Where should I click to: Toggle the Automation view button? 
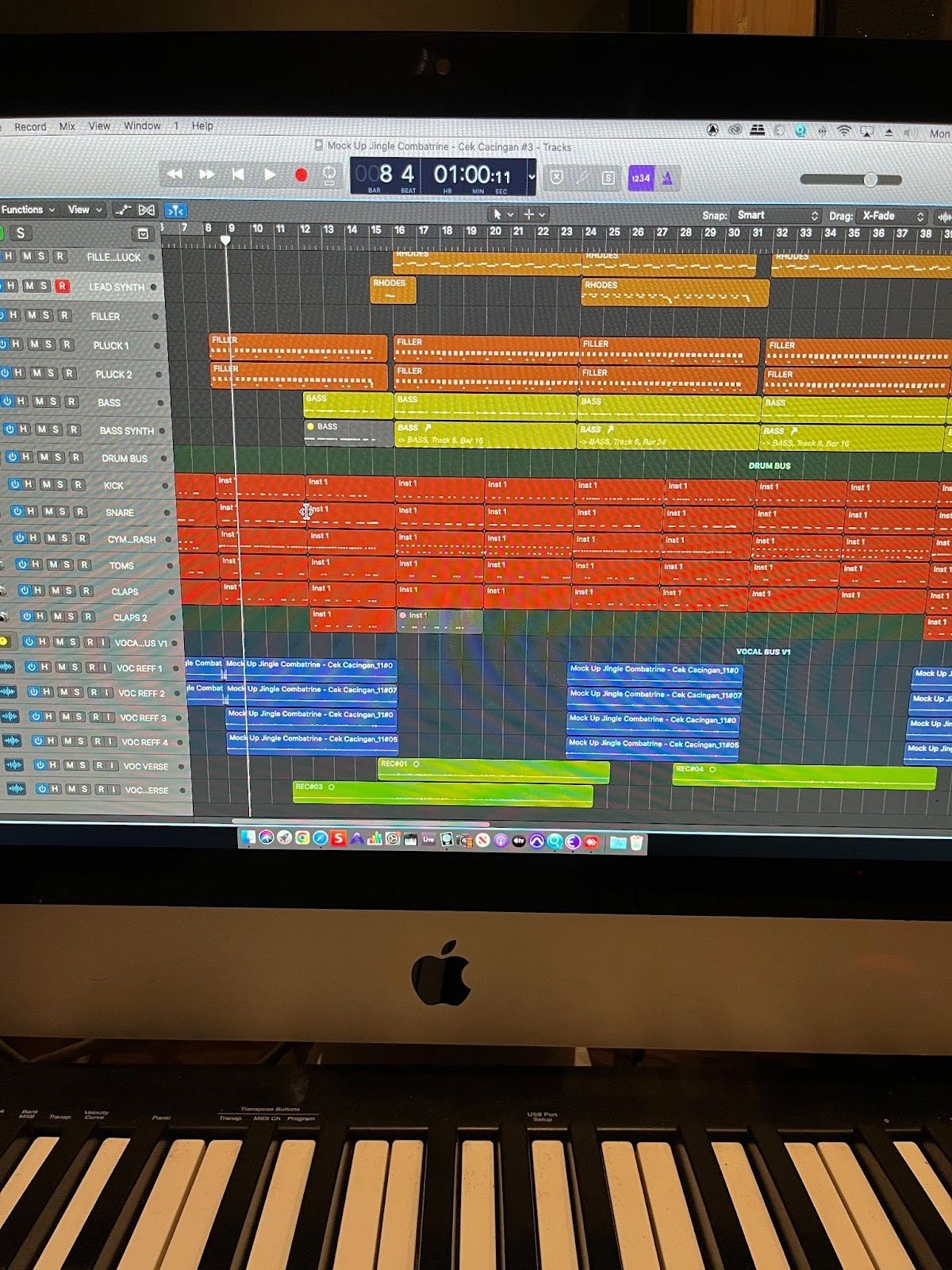tap(123, 210)
